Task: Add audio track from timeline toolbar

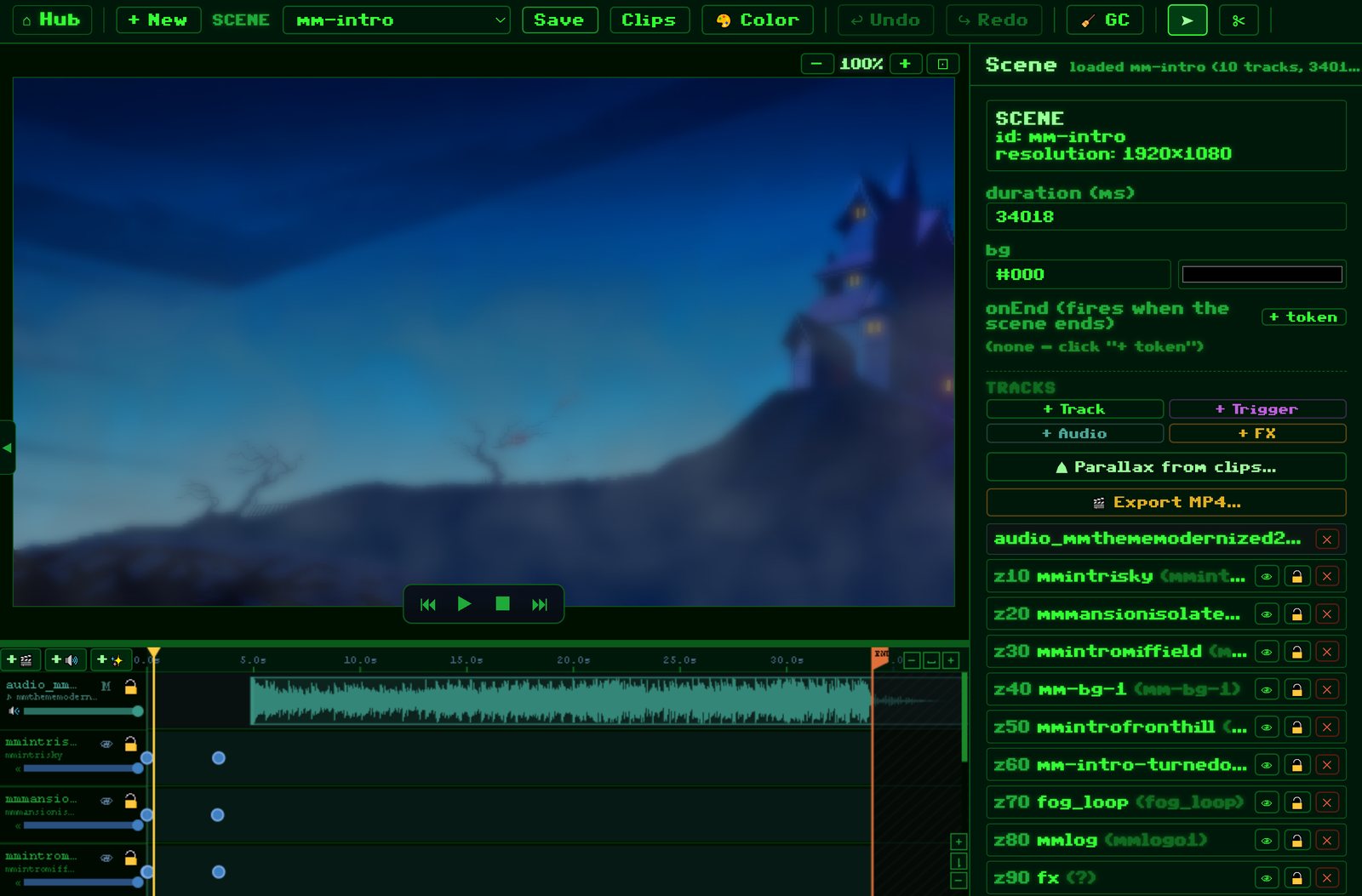Action: 65,659
